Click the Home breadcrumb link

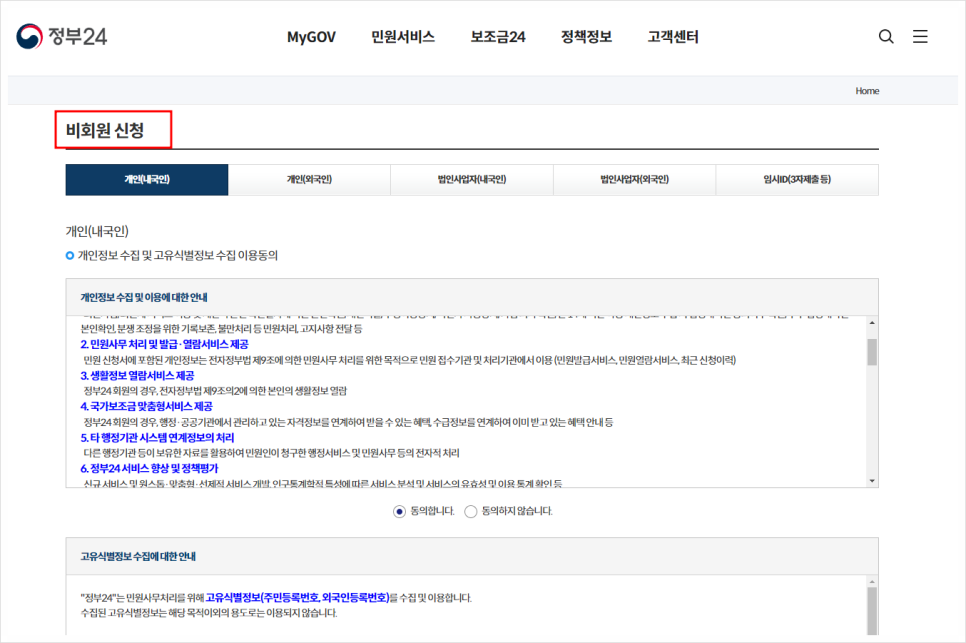pyautogui.click(x=866, y=90)
